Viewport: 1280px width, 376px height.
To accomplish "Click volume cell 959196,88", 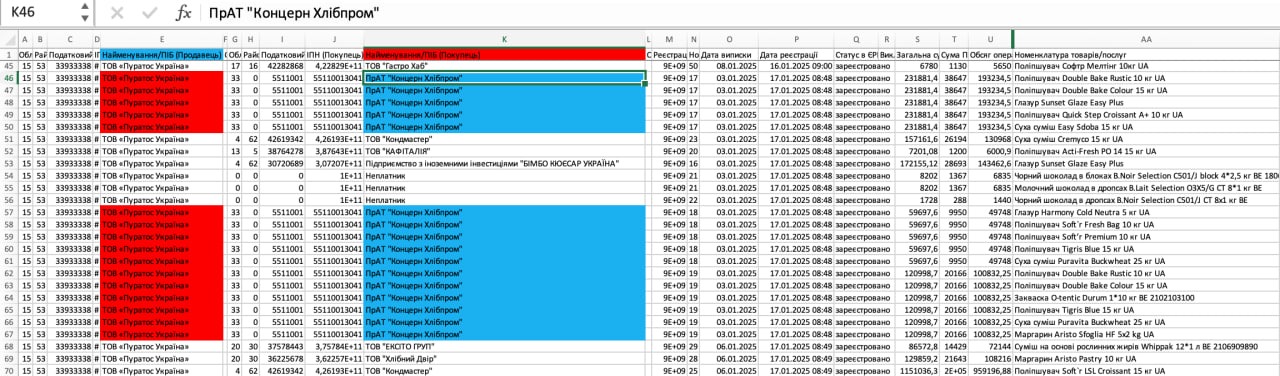I will tap(989, 370).
